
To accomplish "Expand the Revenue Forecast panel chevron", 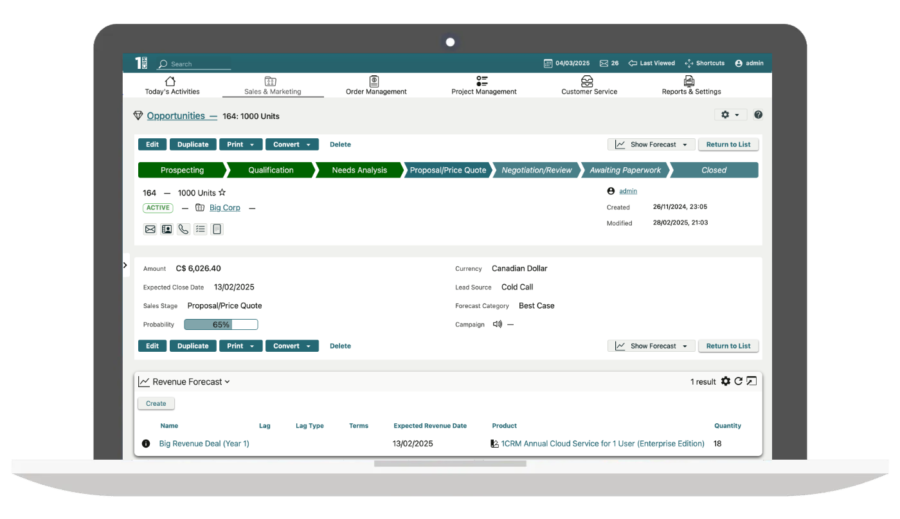I will [x=227, y=382].
